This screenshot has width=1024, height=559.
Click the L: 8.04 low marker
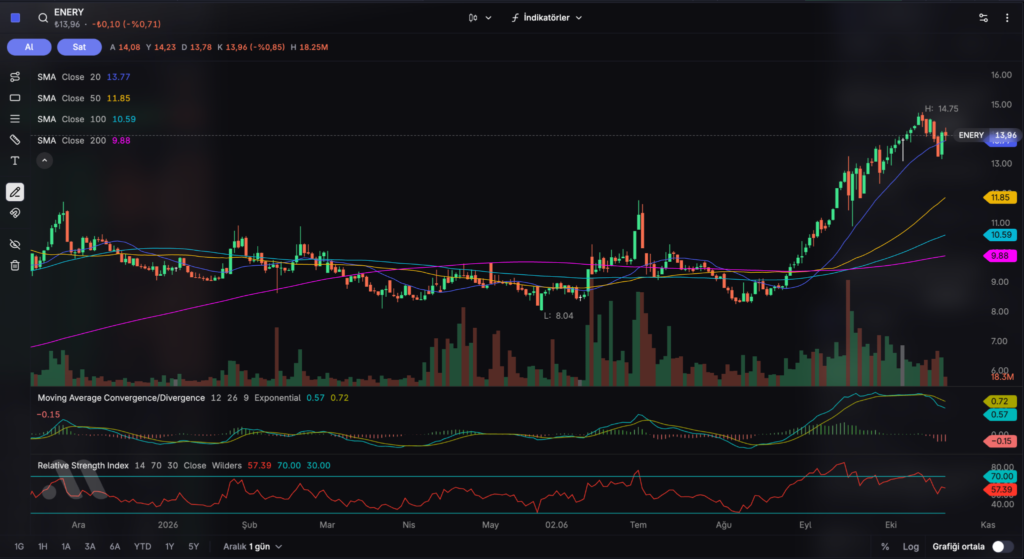[558, 315]
